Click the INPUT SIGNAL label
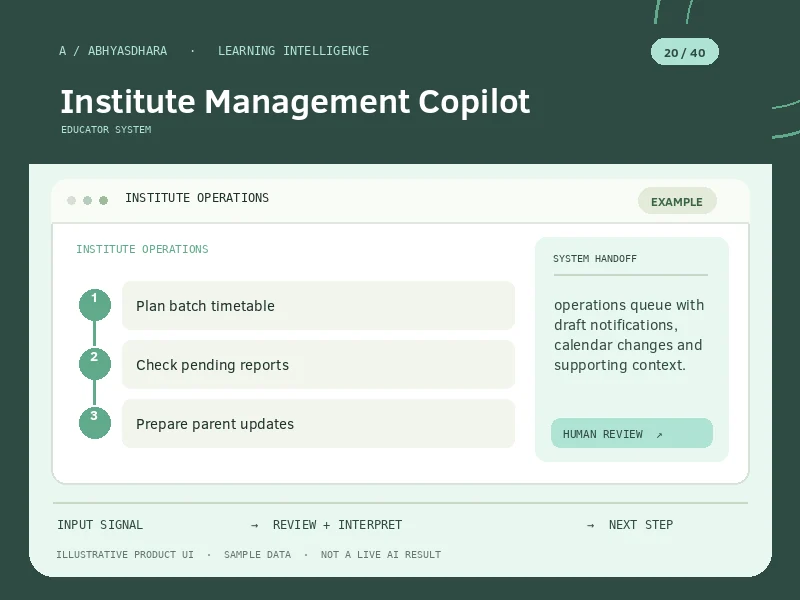The height and width of the screenshot is (600, 800). [100, 524]
